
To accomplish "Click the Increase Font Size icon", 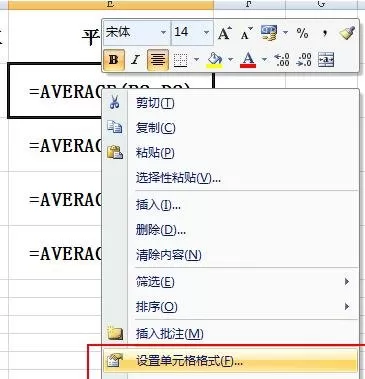I will (225, 33).
